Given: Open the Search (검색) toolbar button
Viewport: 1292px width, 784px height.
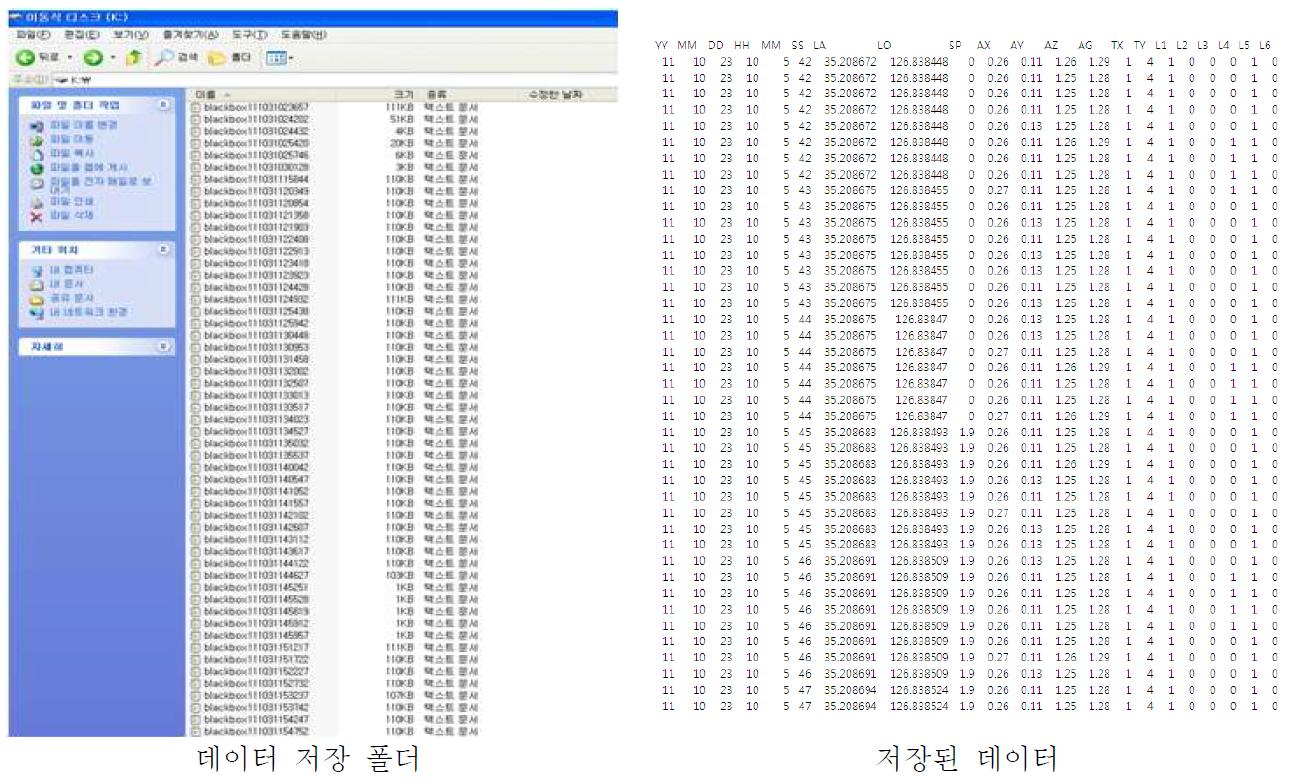Looking at the screenshot, I should click(x=176, y=59).
